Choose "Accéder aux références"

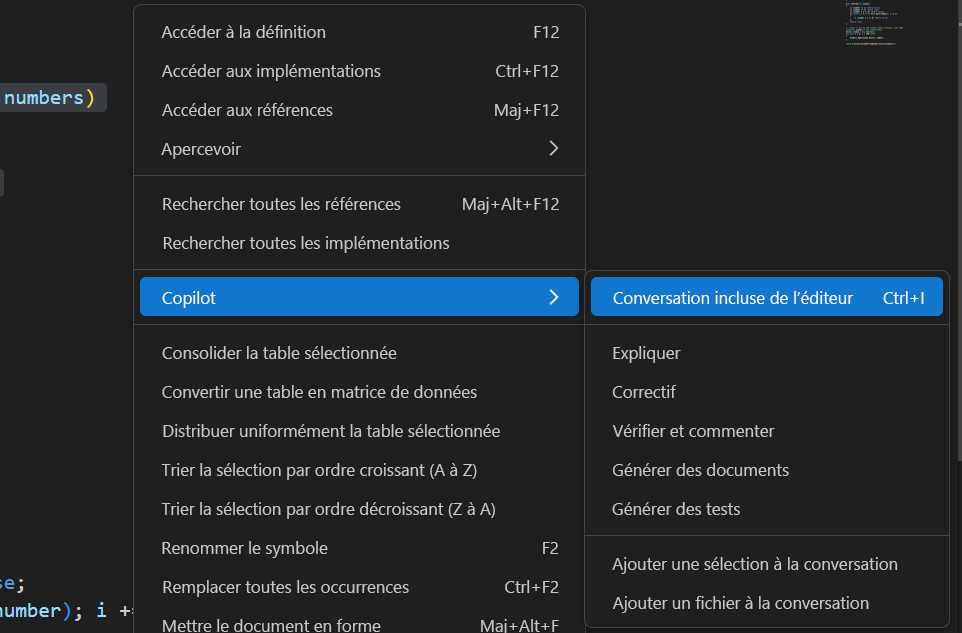pos(248,110)
